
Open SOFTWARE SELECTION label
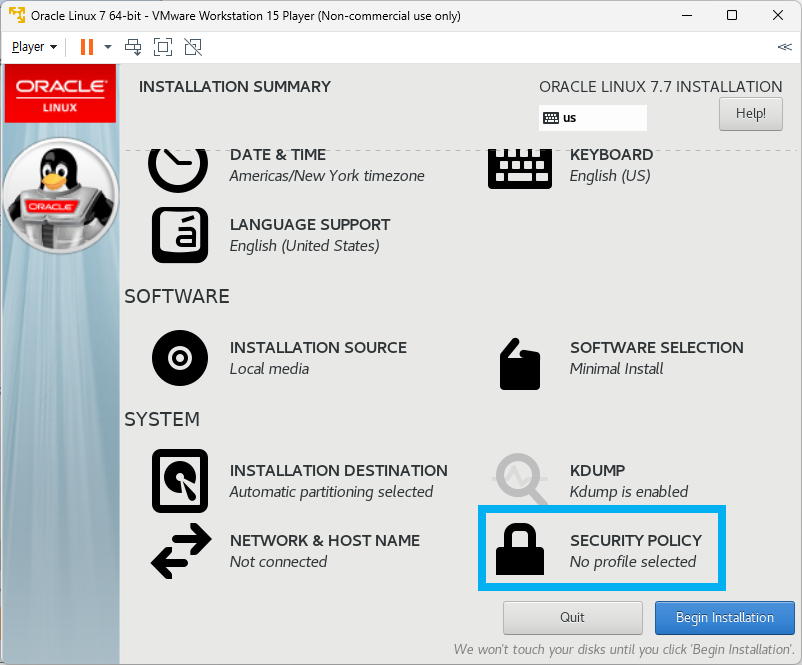tap(657, 347)
